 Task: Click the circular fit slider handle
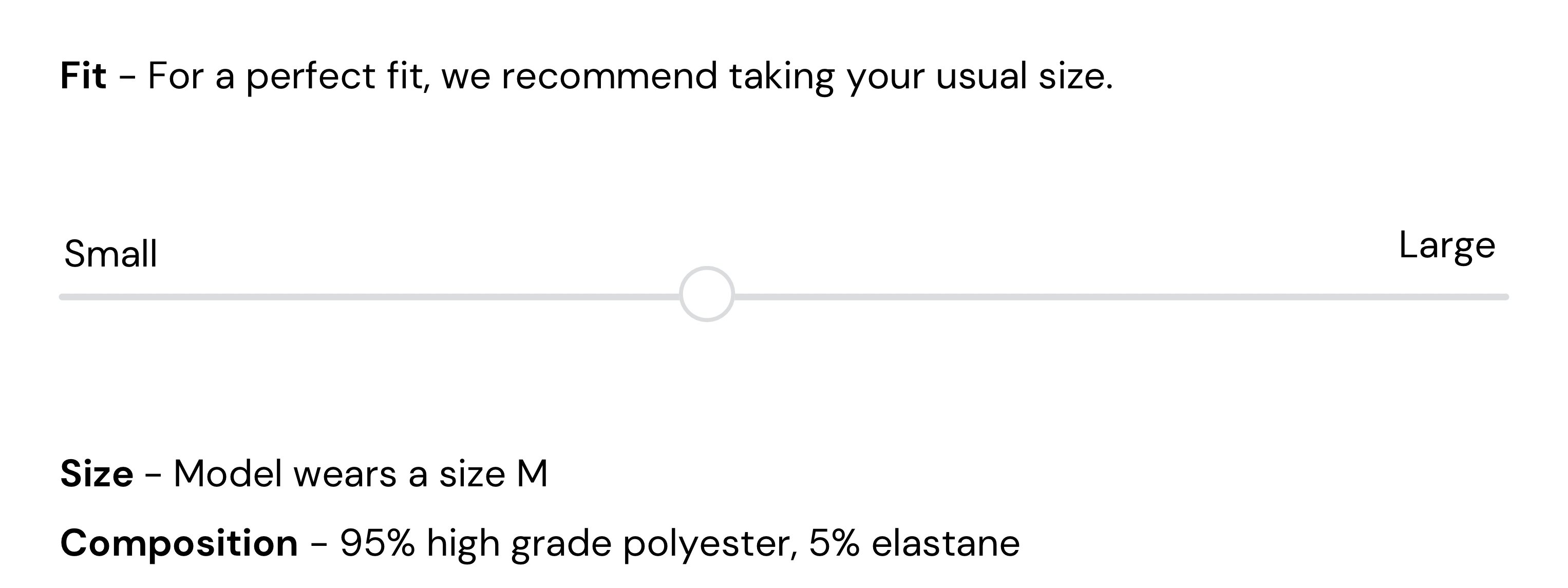(x=707, y=294)
